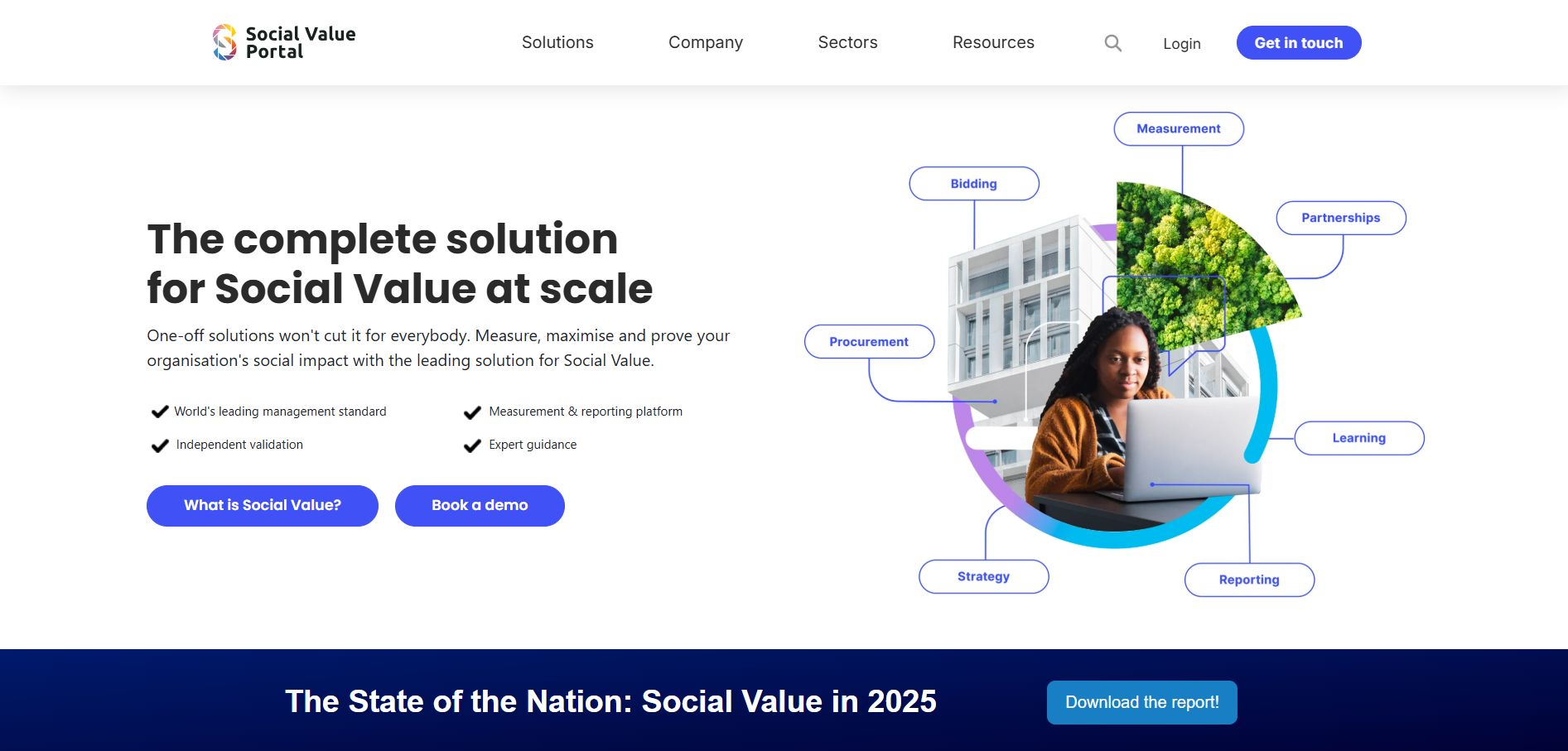Click the Strategy bubble in the diagram
Viewport: 1568px width, 751px height.
tap(983, 576)
